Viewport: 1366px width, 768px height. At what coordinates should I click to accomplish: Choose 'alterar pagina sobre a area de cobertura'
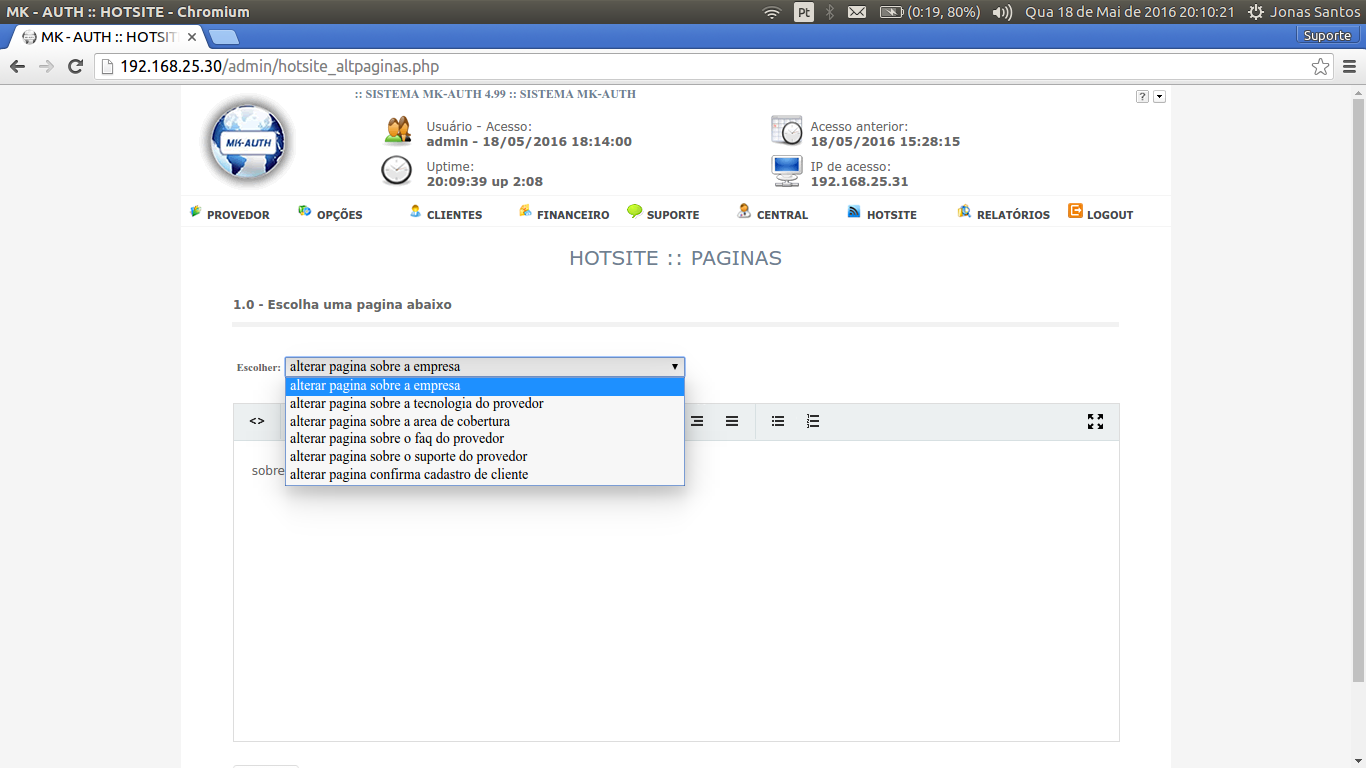point(400,422)
